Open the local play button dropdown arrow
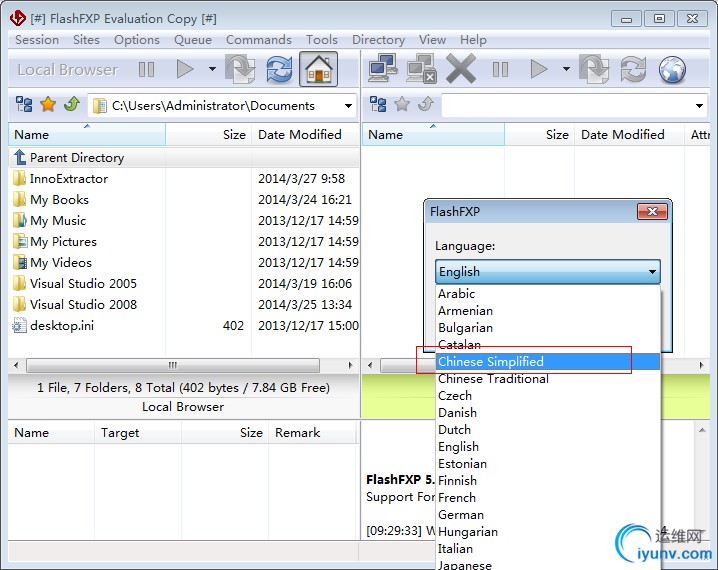Screen dimensions: 718x570 tap(212, 70)
